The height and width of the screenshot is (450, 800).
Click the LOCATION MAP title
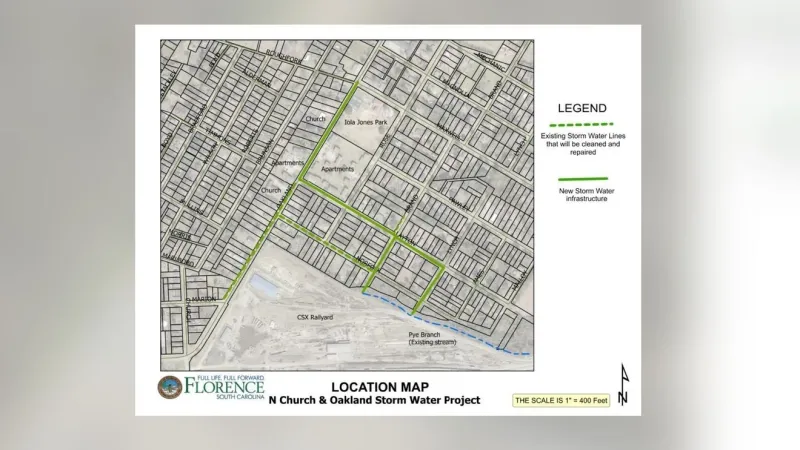(x=380, y=387)
